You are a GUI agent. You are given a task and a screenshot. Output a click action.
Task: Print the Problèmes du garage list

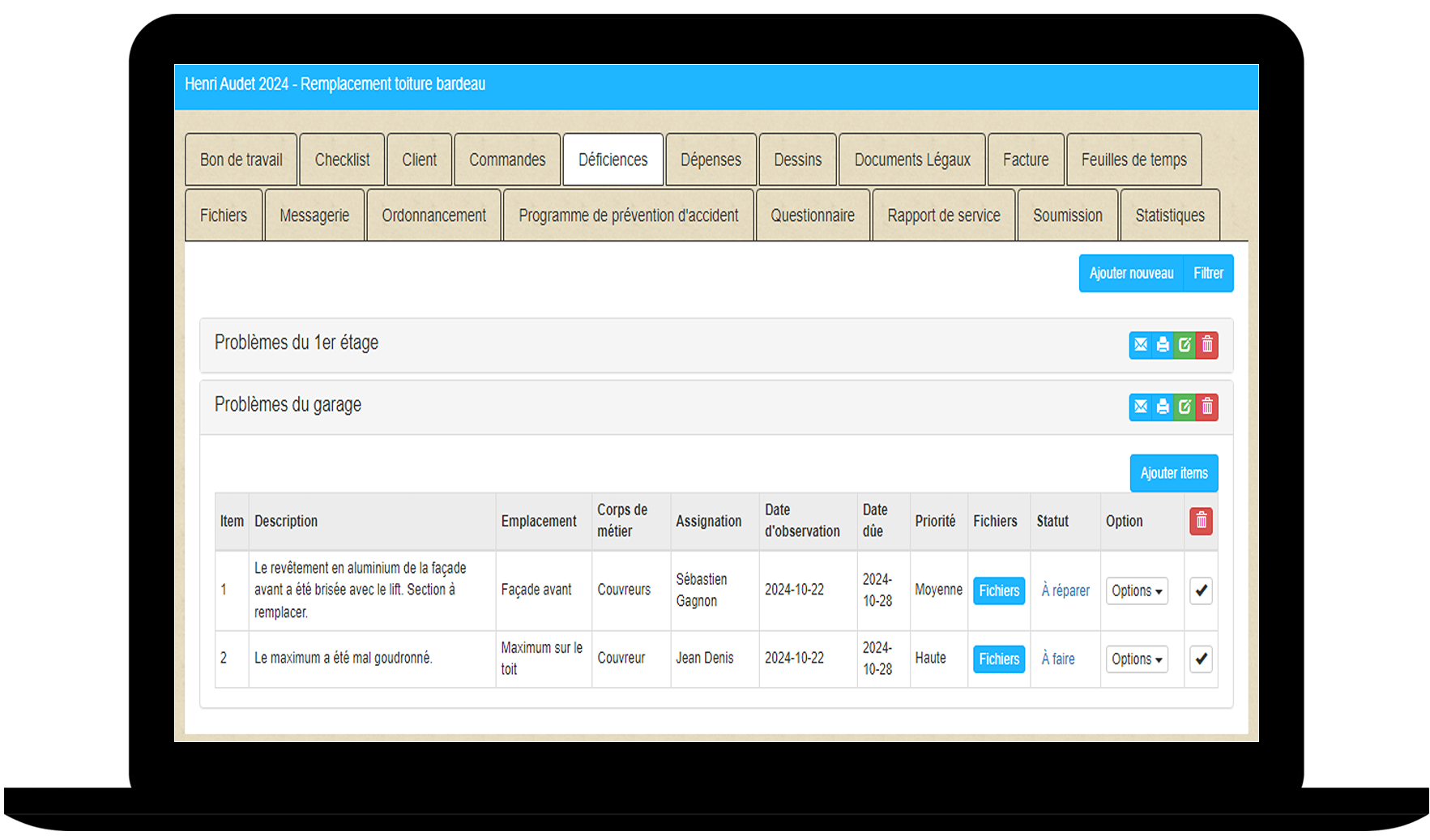click(1163, 407)
